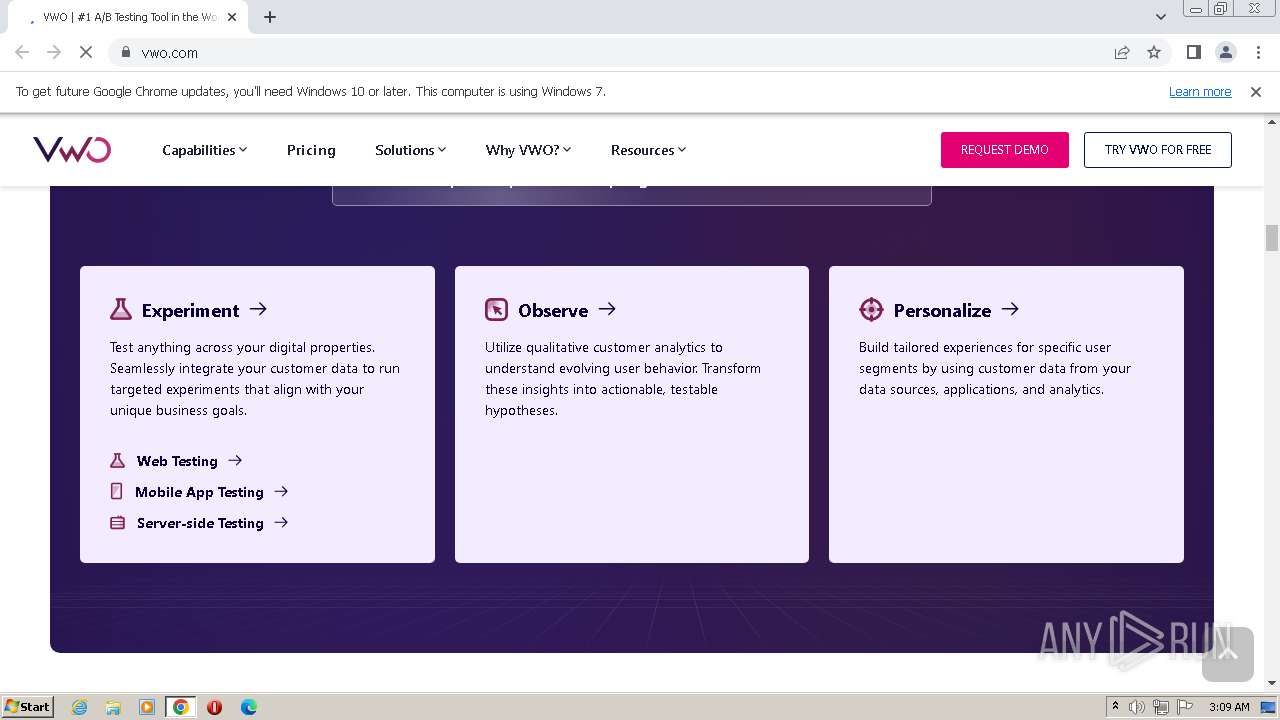
Task: Click the arrow next to Server-side Testing
Action: tap(281, 522)
